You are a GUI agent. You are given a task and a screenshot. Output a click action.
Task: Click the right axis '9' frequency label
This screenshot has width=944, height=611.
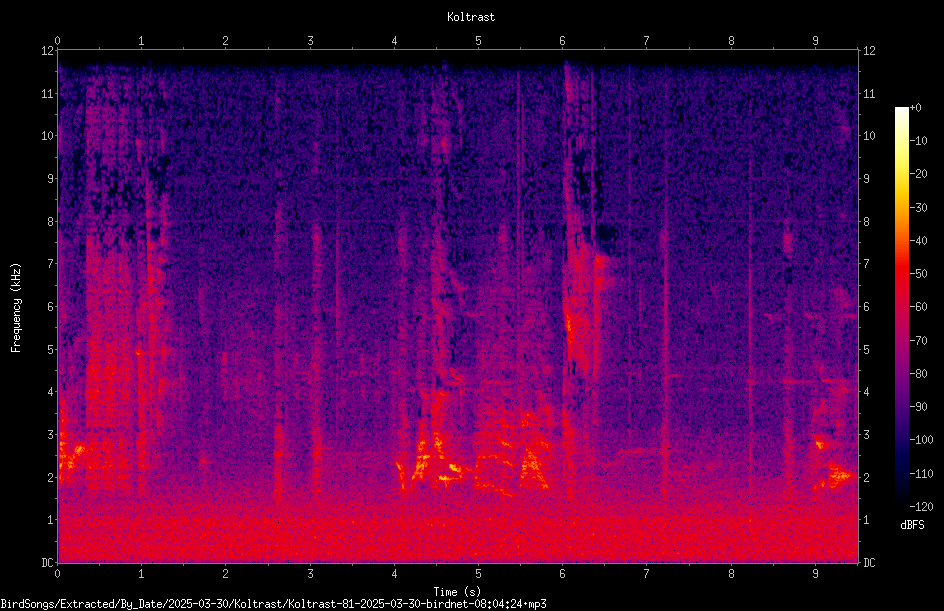pos(866,179)
